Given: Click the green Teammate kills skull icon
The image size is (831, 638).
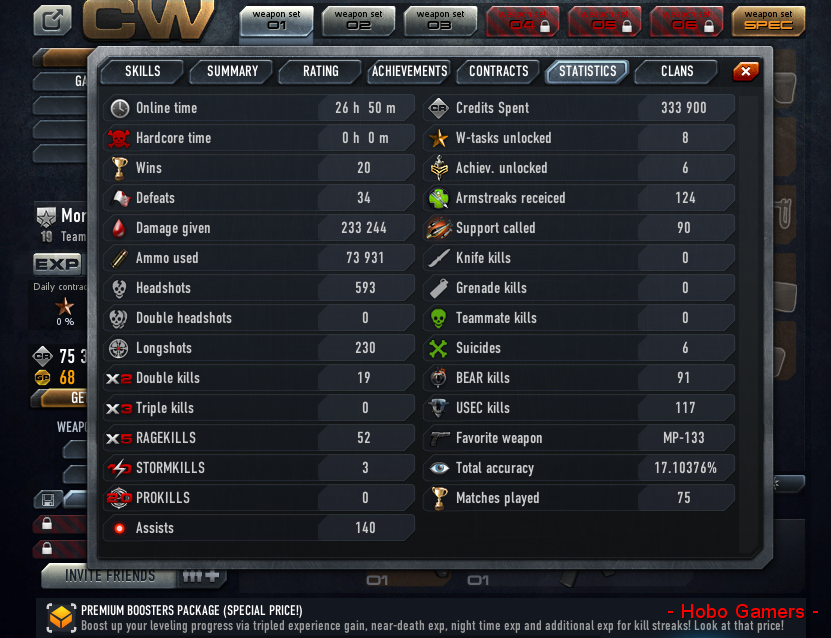Looking at the screenshot, I should (x=438, y=318).
